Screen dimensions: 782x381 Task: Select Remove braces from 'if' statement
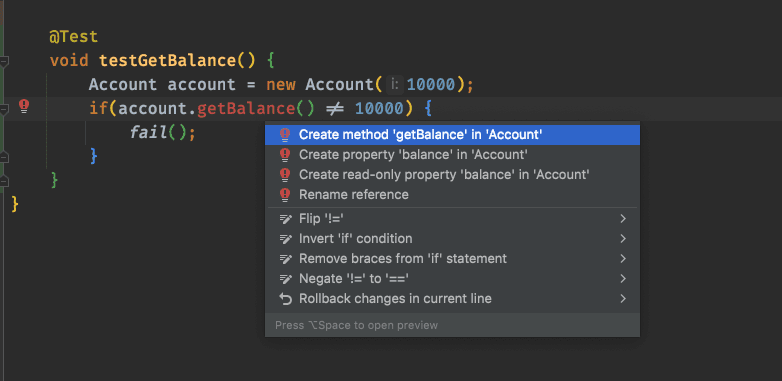[x=452, y=258]
